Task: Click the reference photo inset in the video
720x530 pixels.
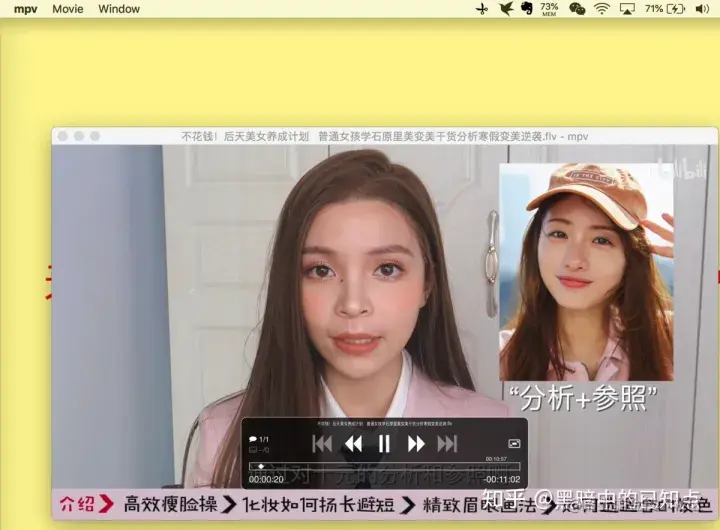Action: (586, 272)
